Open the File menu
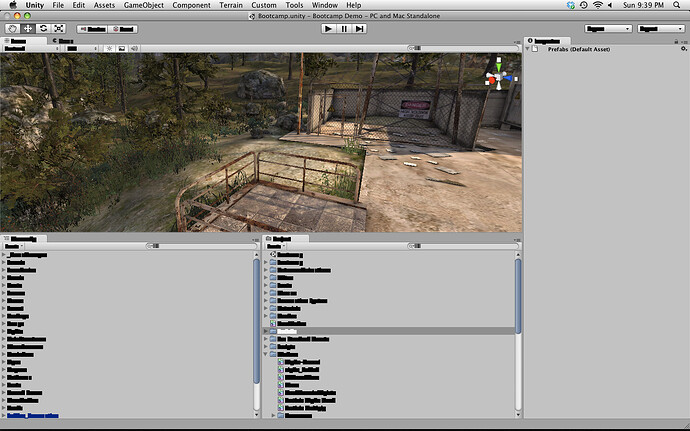 click(x=58, y=5)
